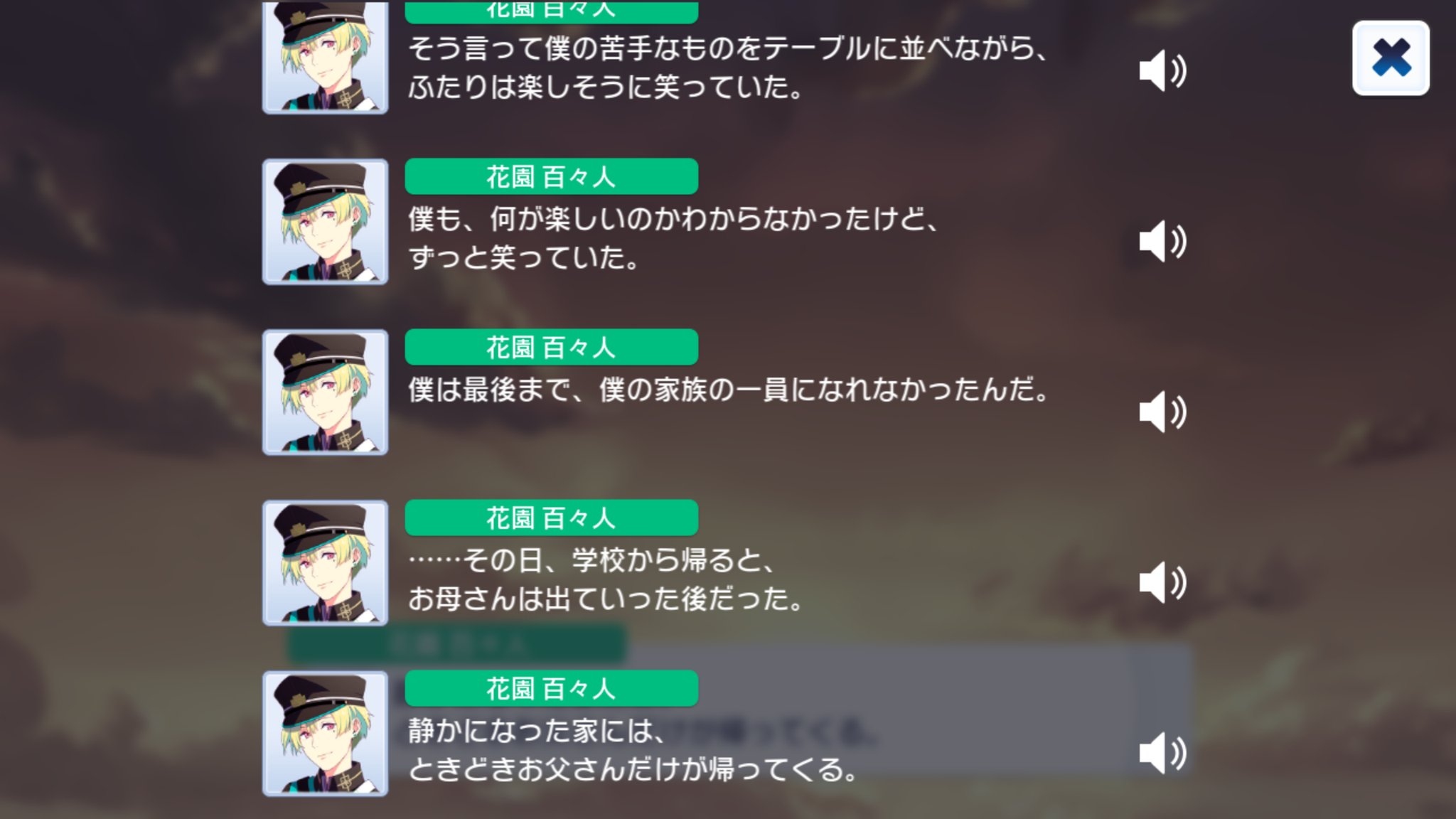Click the text '僕は最後まで、僕の家族の一員になれなかったんだ。'

(x=729, y=390)
